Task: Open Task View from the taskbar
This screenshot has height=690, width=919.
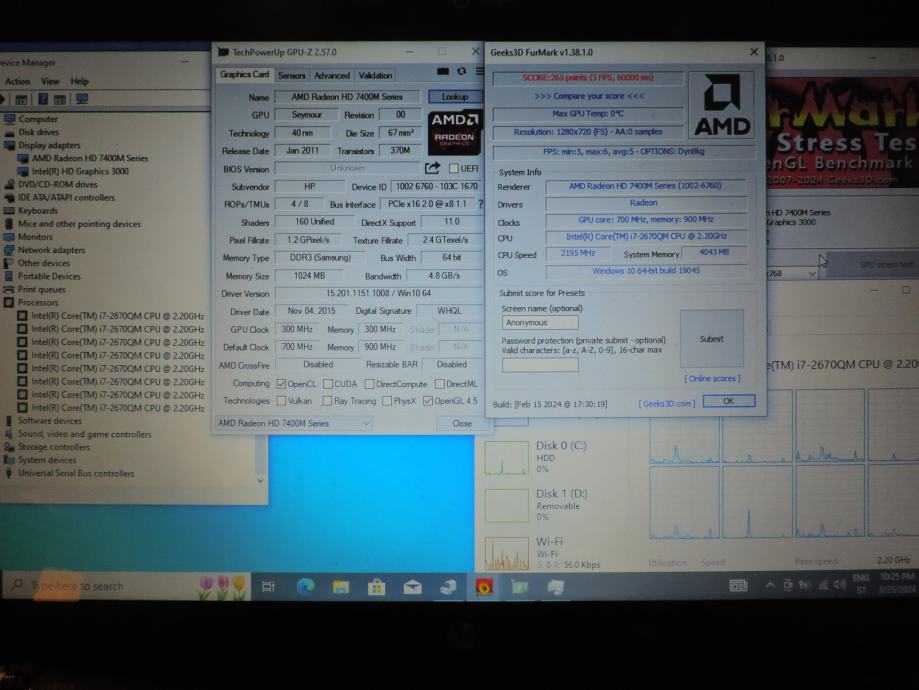Action: click(x=268, y=586)
